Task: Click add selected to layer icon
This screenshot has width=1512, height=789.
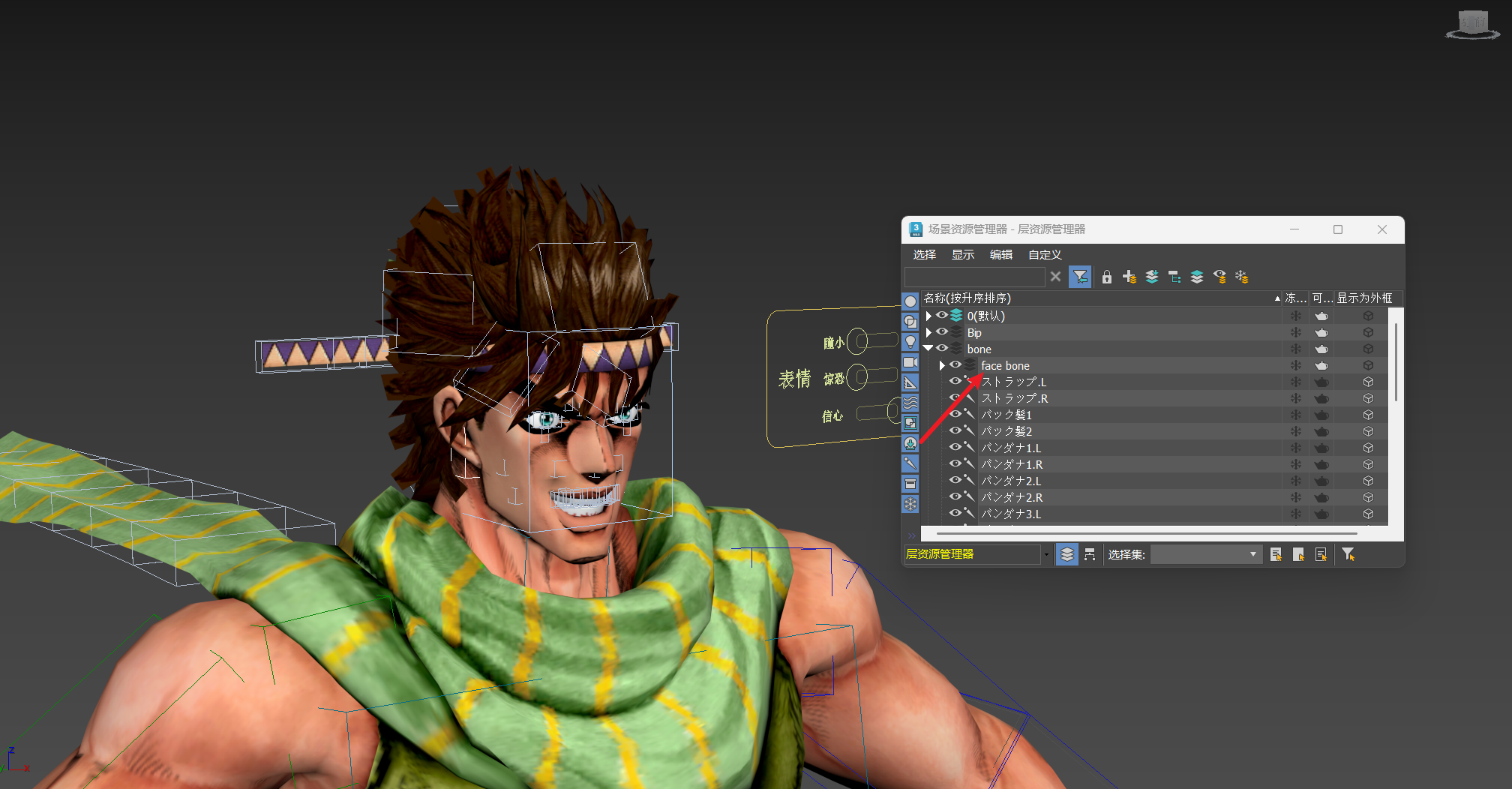Action: 1152,277
